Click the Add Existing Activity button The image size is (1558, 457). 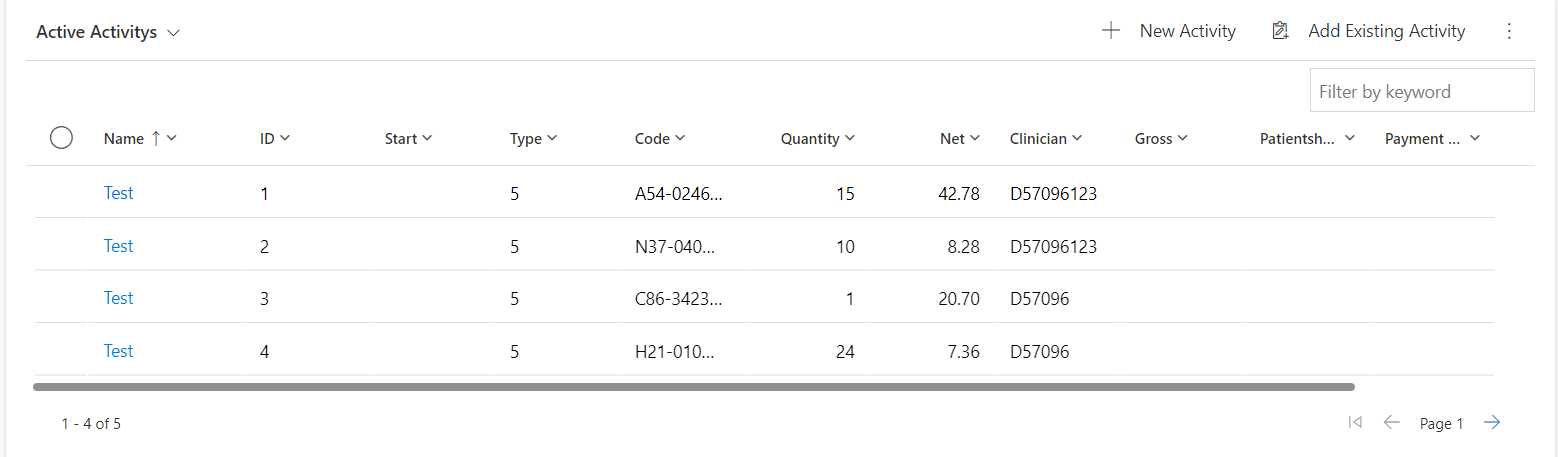(x=1368, y=31)
